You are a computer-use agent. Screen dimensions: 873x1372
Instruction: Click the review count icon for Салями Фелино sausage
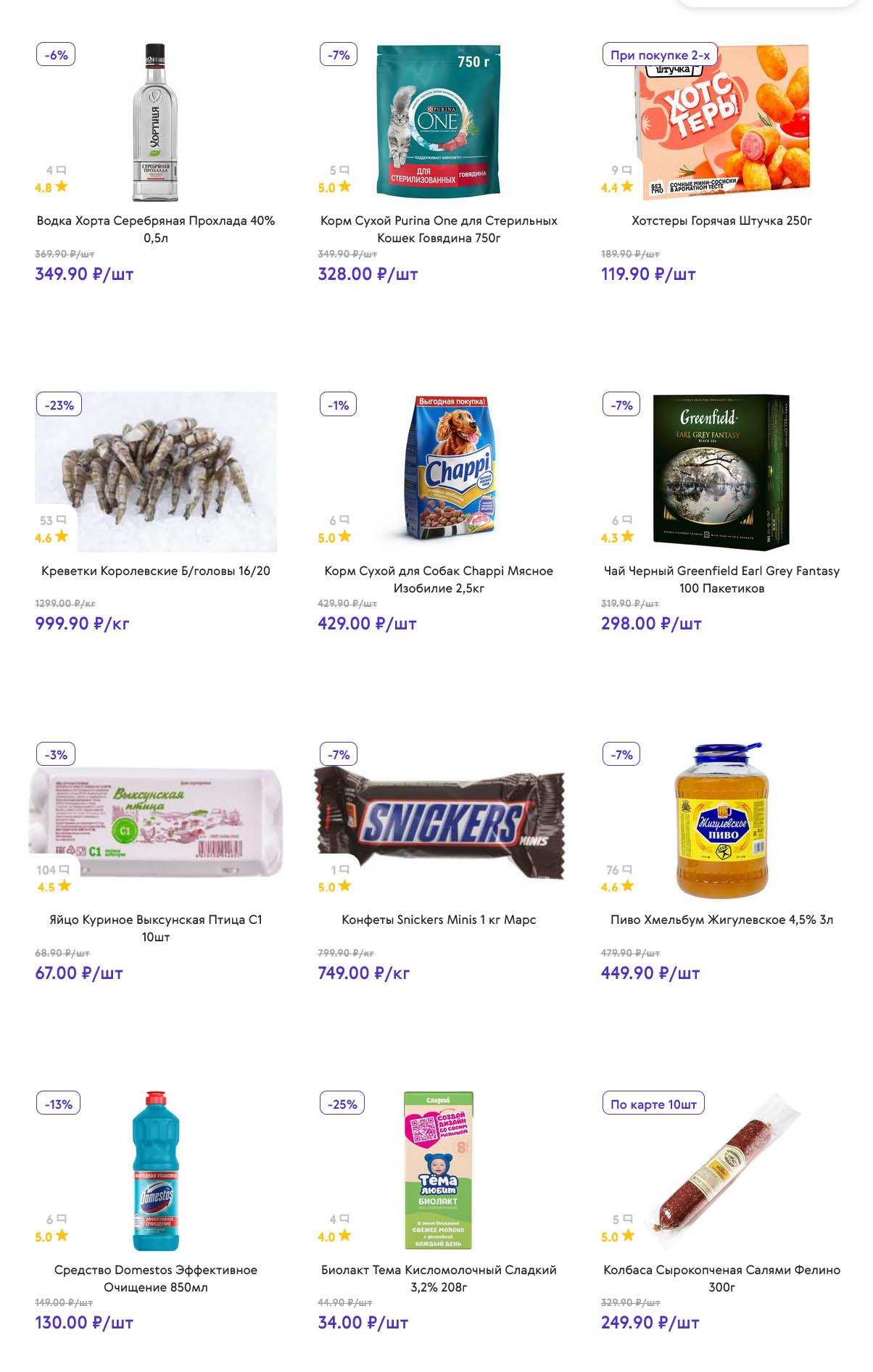(628, 1219)
